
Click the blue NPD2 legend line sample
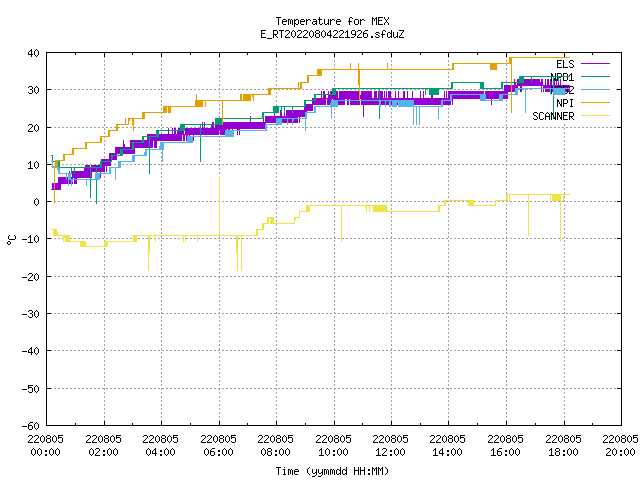tap(595, 89)
